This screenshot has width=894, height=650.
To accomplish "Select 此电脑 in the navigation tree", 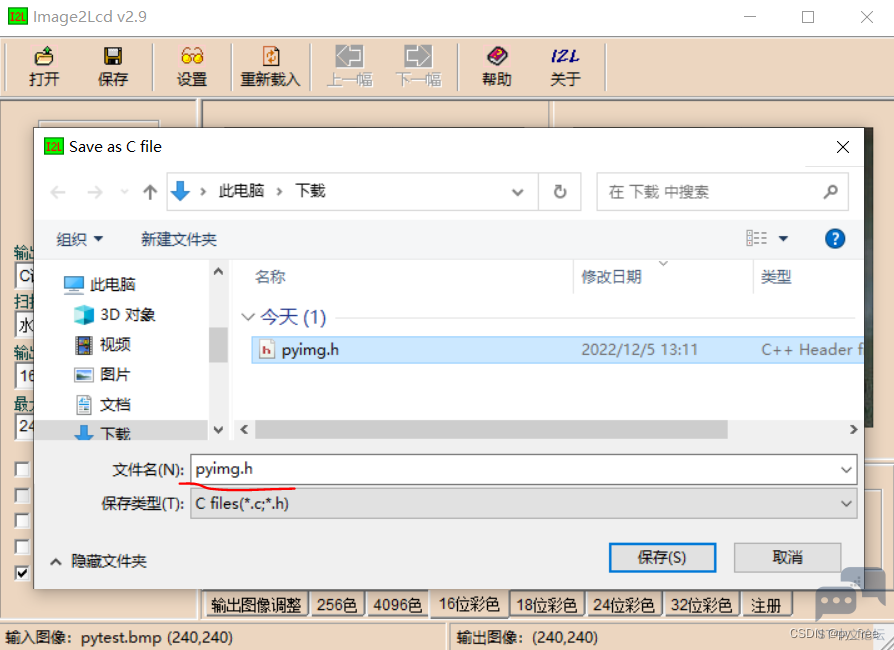I will pos(100,284).
